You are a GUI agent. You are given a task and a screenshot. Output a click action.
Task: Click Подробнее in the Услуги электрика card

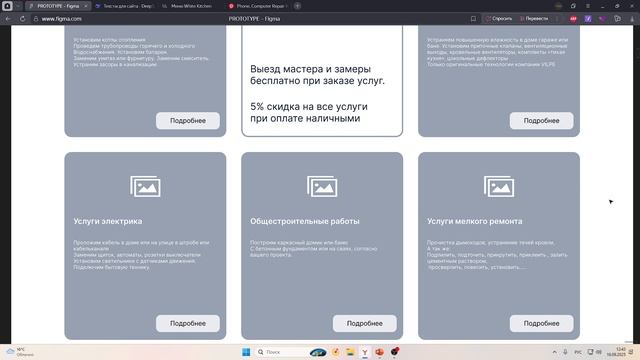tap(188, 323)
